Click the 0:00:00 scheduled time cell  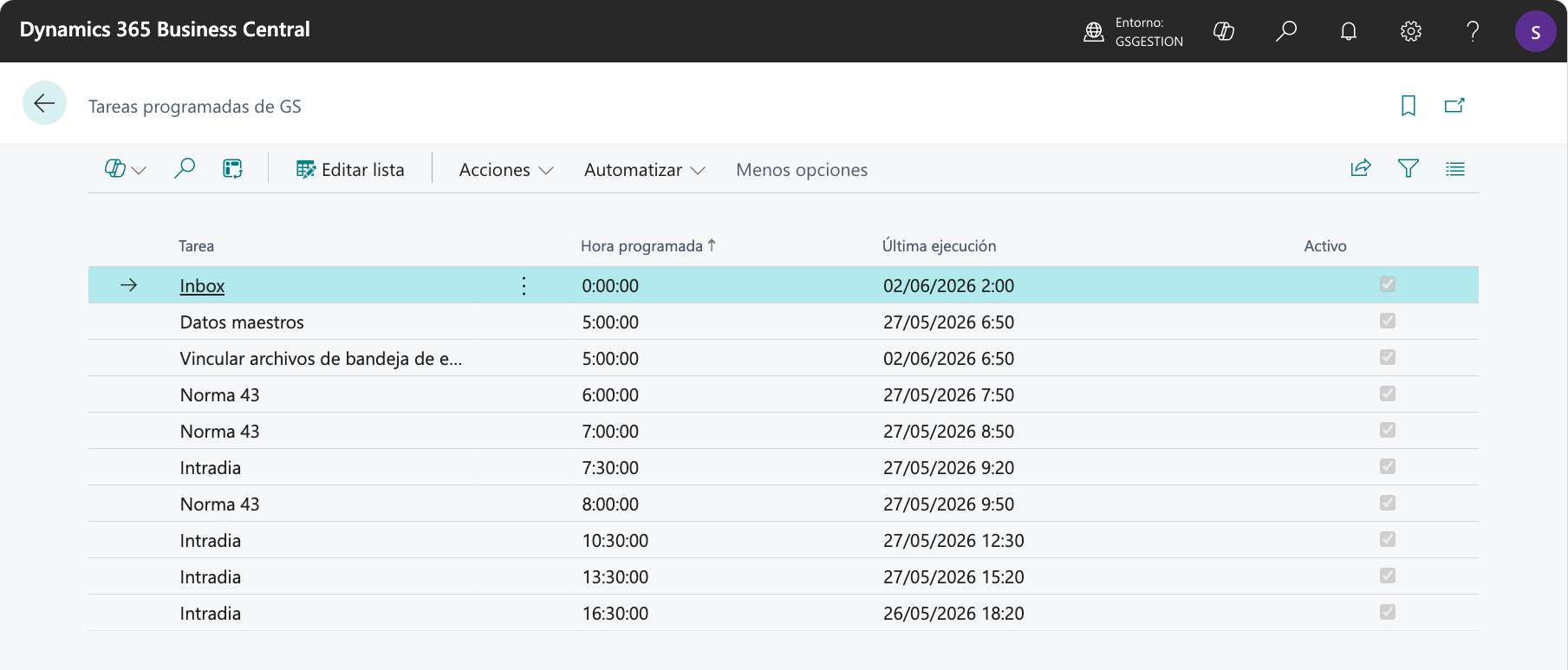coord(610,286)
